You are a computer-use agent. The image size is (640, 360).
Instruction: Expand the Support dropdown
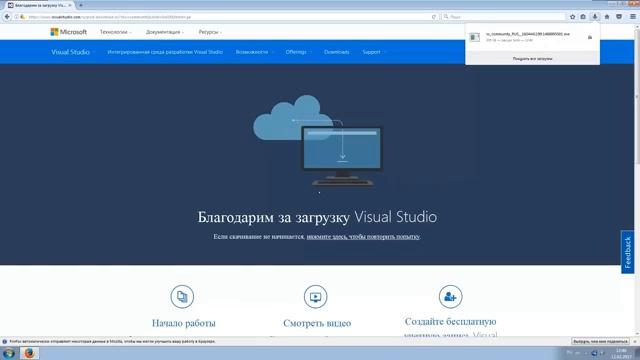[373, 52]
